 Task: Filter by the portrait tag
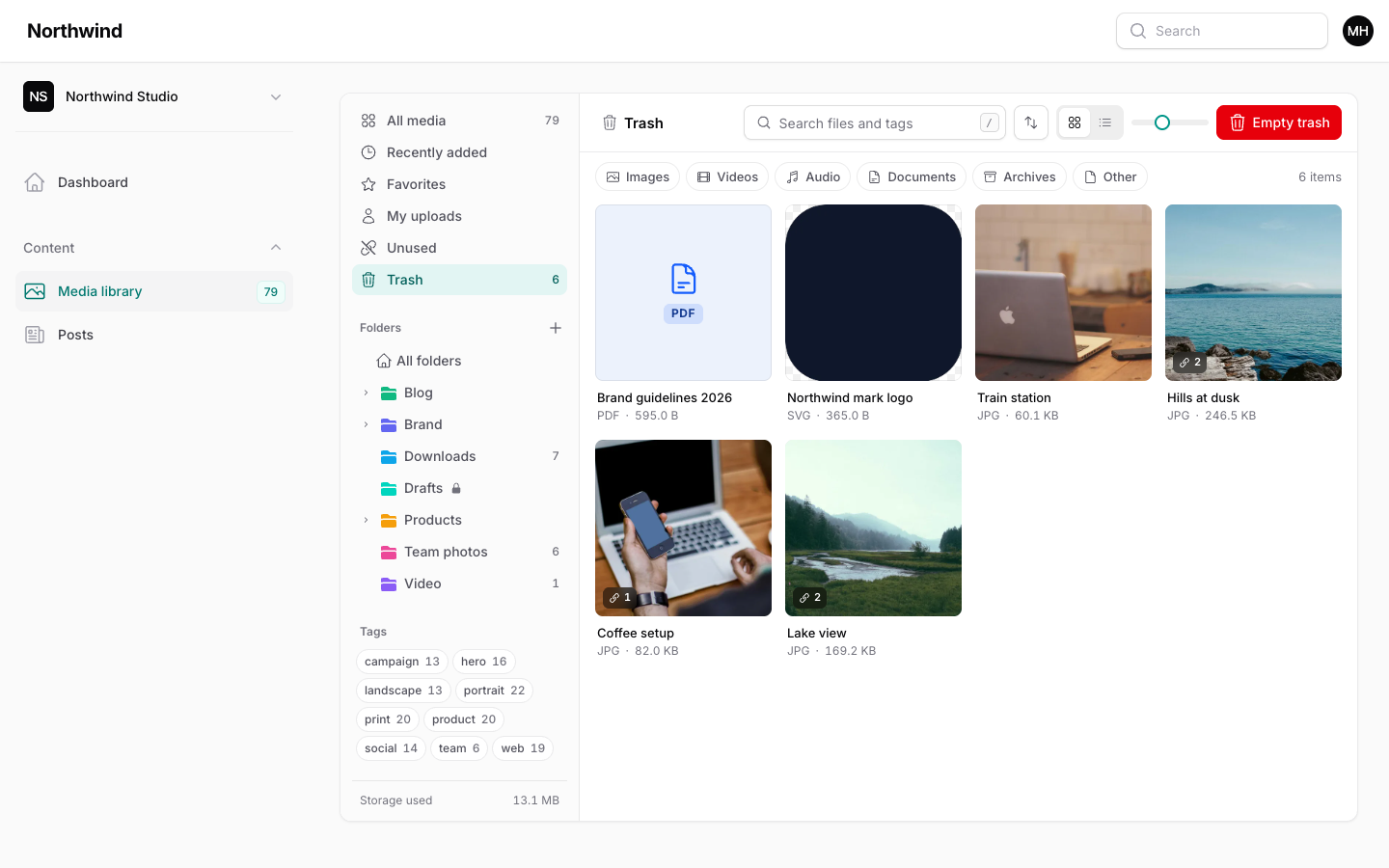coord(494,691)
